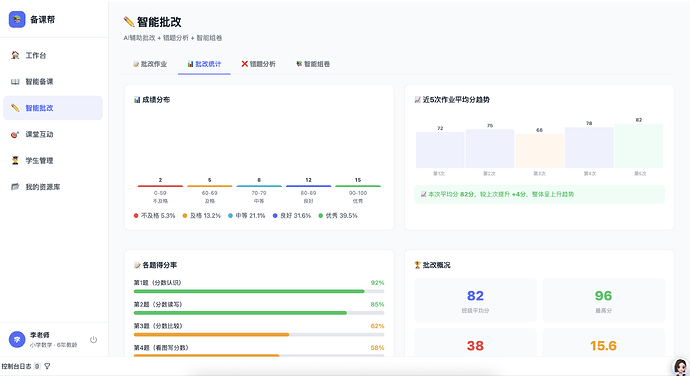Click the blue 80-89 良好 distribution bar
Image resolution: width=690 pixels, height=376 pixels.
click(x=308, y=186)
